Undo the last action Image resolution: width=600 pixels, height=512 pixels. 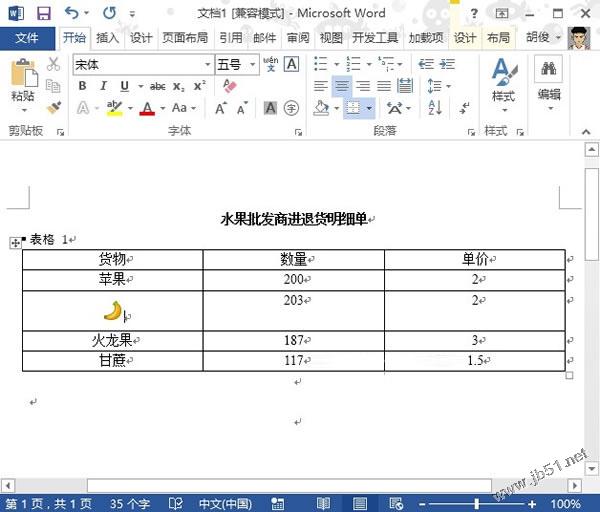(71, 13)
